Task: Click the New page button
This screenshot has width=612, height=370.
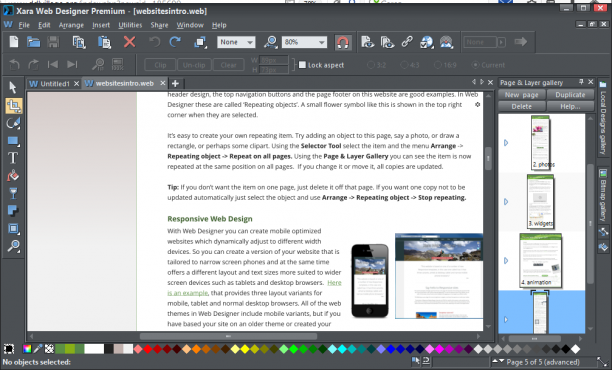Action: [521, 95]
